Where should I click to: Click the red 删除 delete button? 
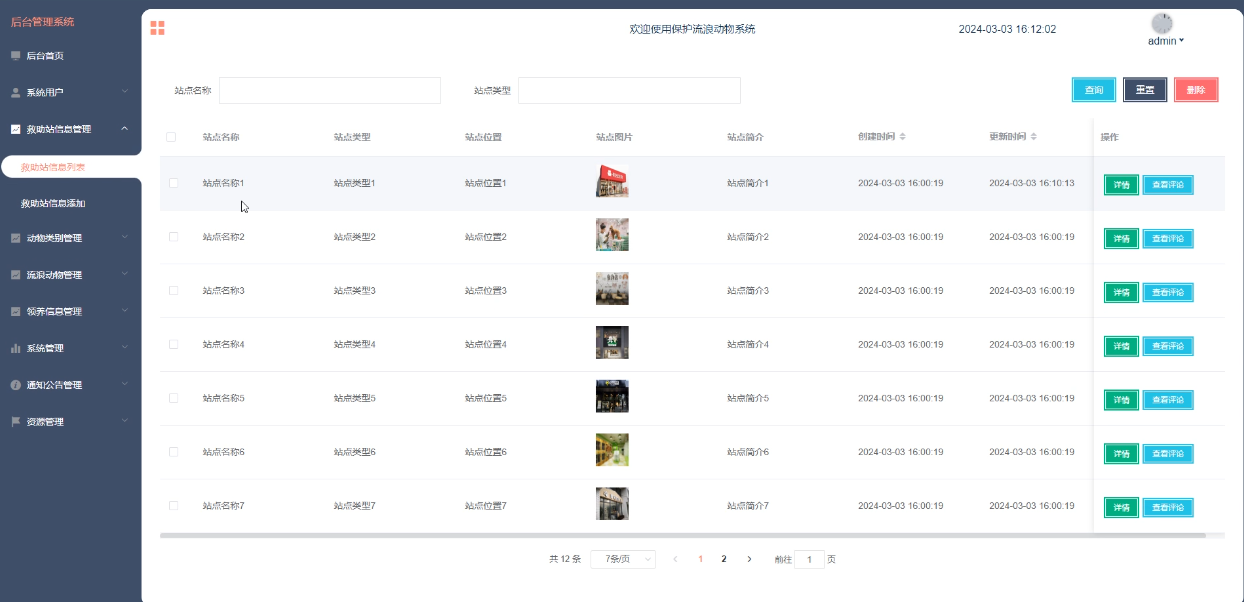(x=1196, y=90)
